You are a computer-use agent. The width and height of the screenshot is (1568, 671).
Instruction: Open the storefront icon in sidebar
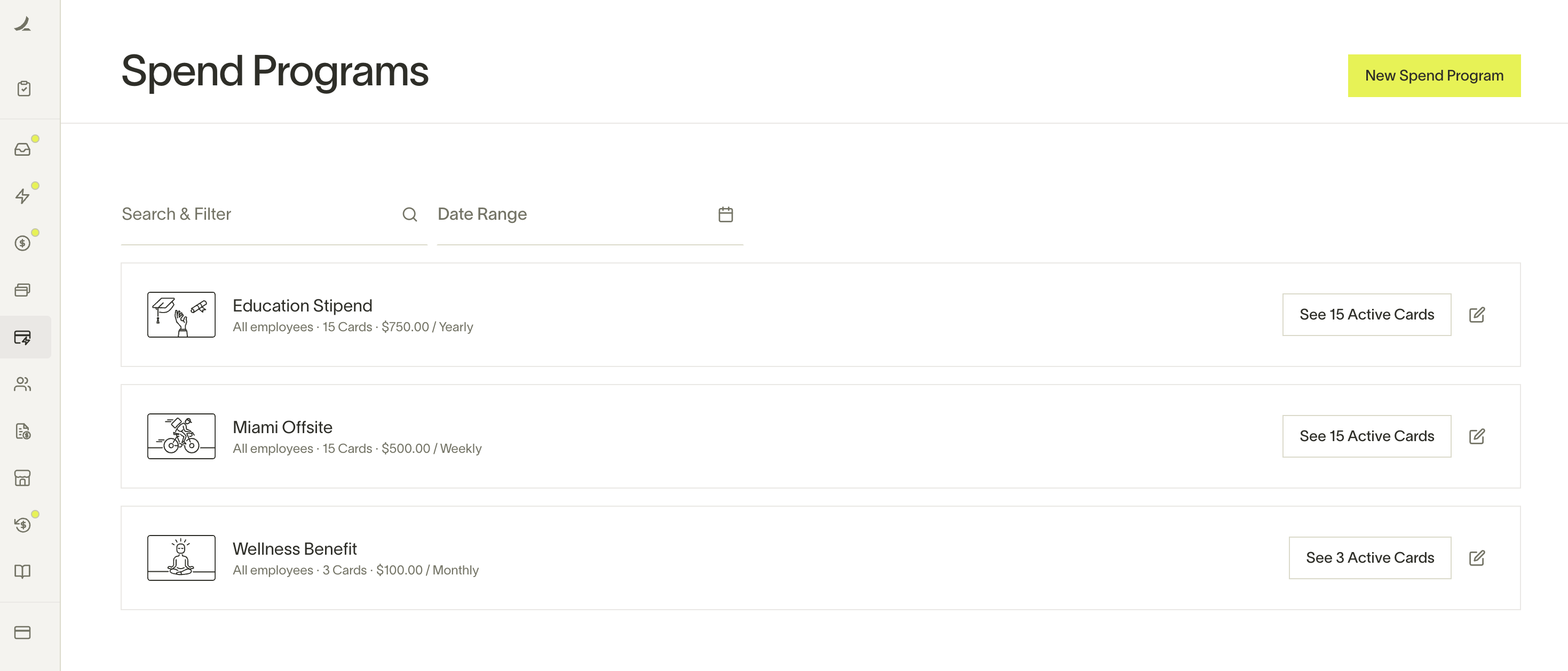(x=22, y=478)
